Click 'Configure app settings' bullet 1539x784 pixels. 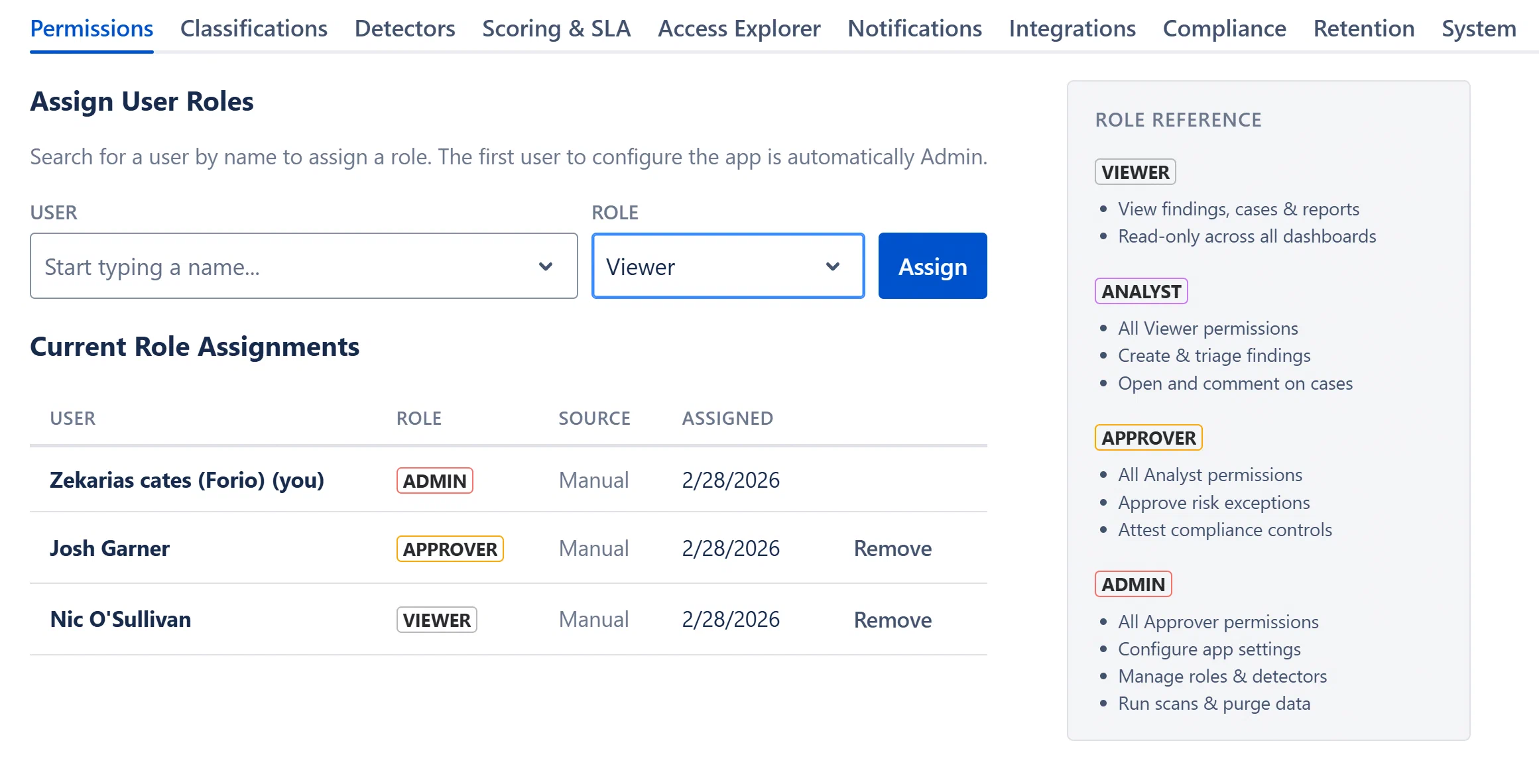tap(1209, 649)
